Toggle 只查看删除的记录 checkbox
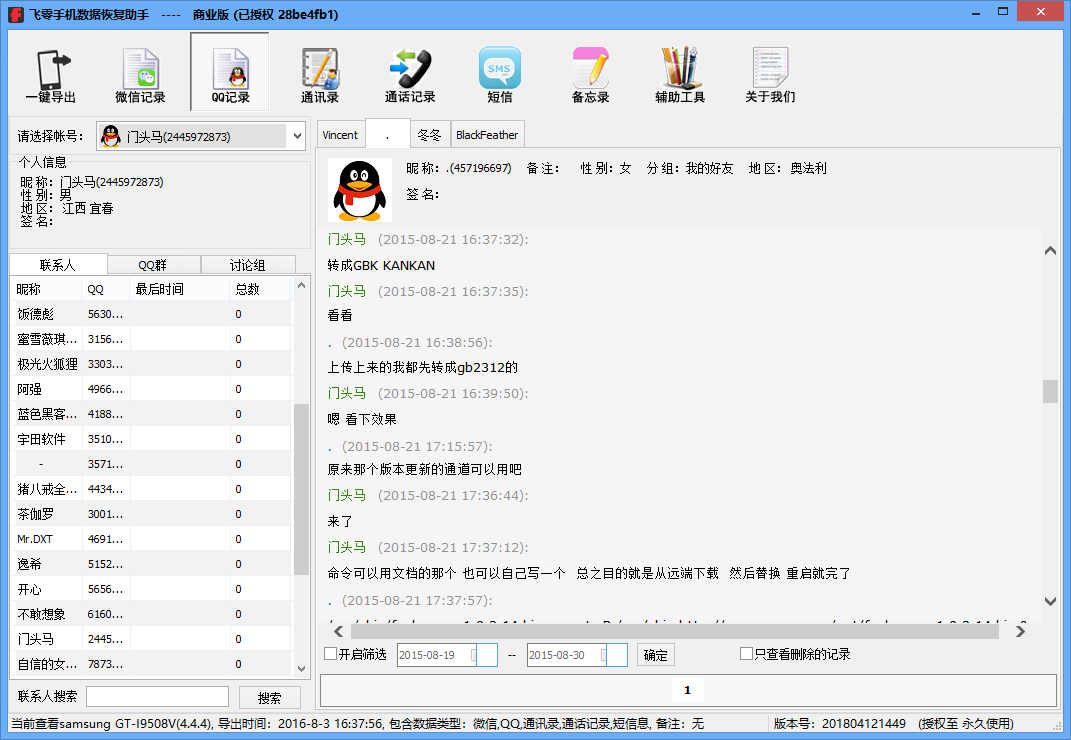 pos(746,654)
